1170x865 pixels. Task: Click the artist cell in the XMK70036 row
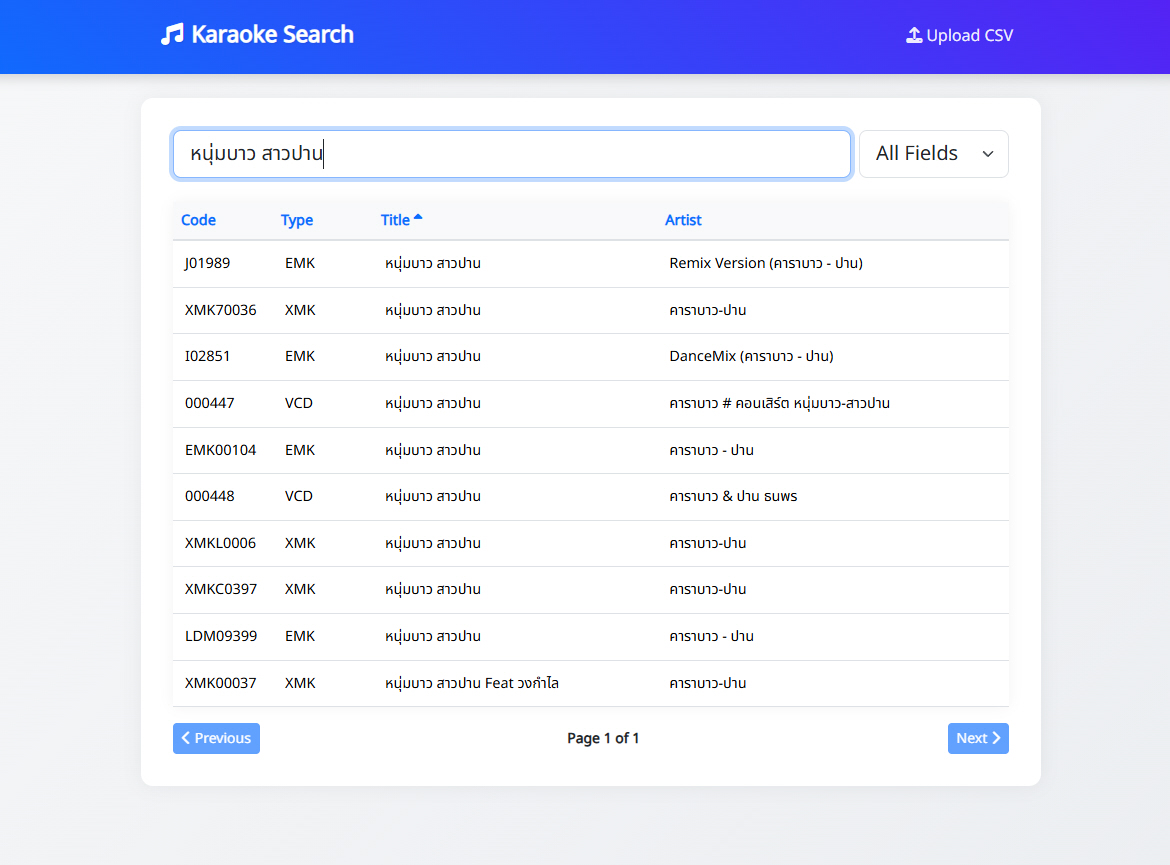click(708, 310)
